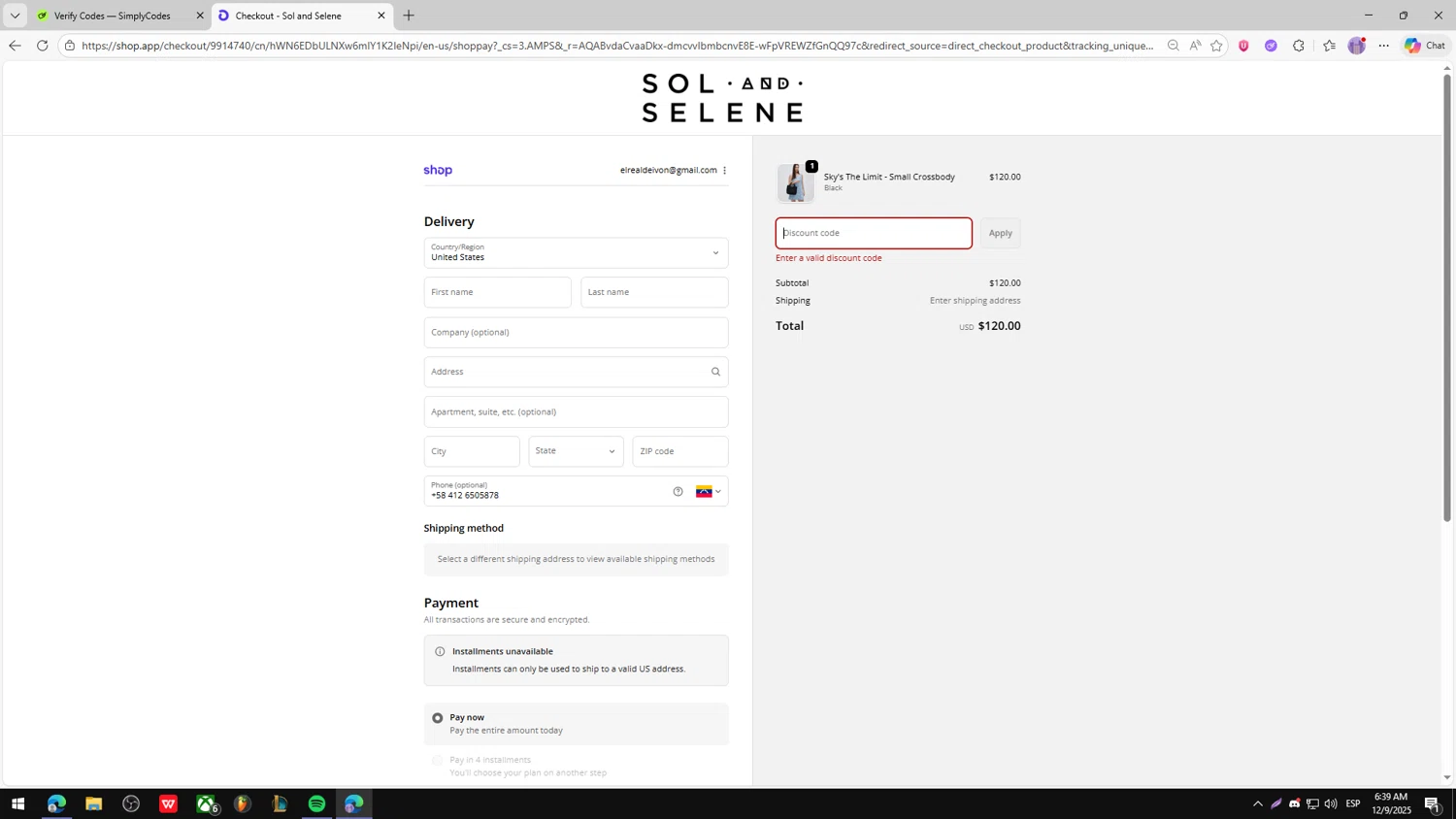This screenshot has height=819, width=1456.
Task: Open the volume control in tray
Action: tap(1330, 803)
